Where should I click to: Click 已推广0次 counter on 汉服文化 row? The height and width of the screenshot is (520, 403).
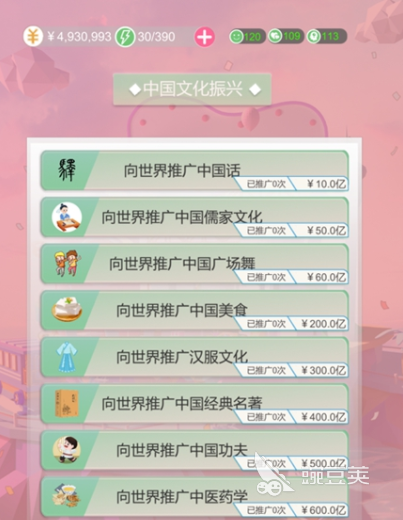pos(266,371)
